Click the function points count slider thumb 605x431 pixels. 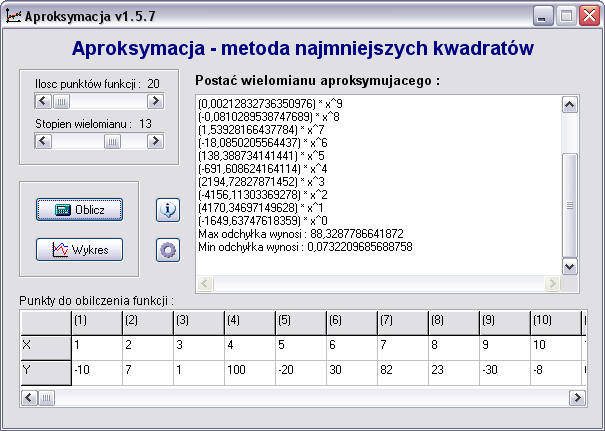[61, 100]
